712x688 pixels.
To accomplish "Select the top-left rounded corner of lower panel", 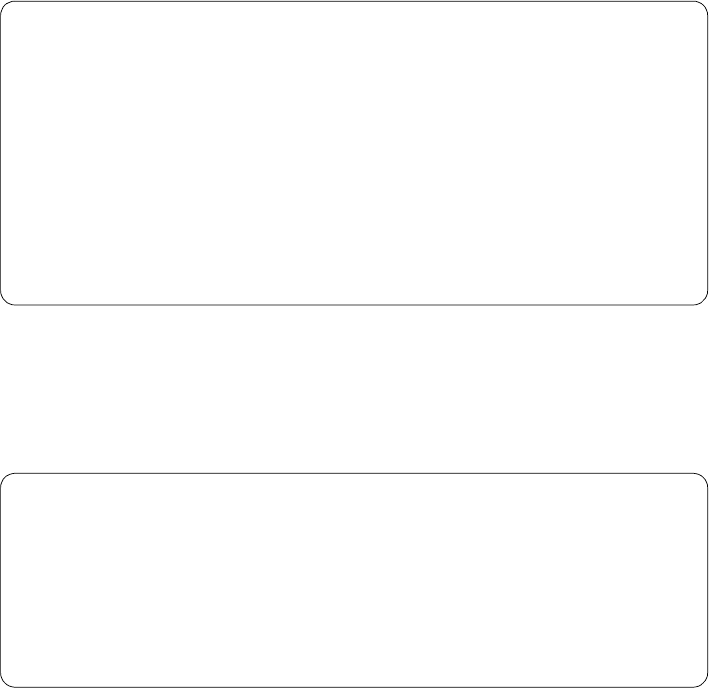I will click(x=6, y=479).
